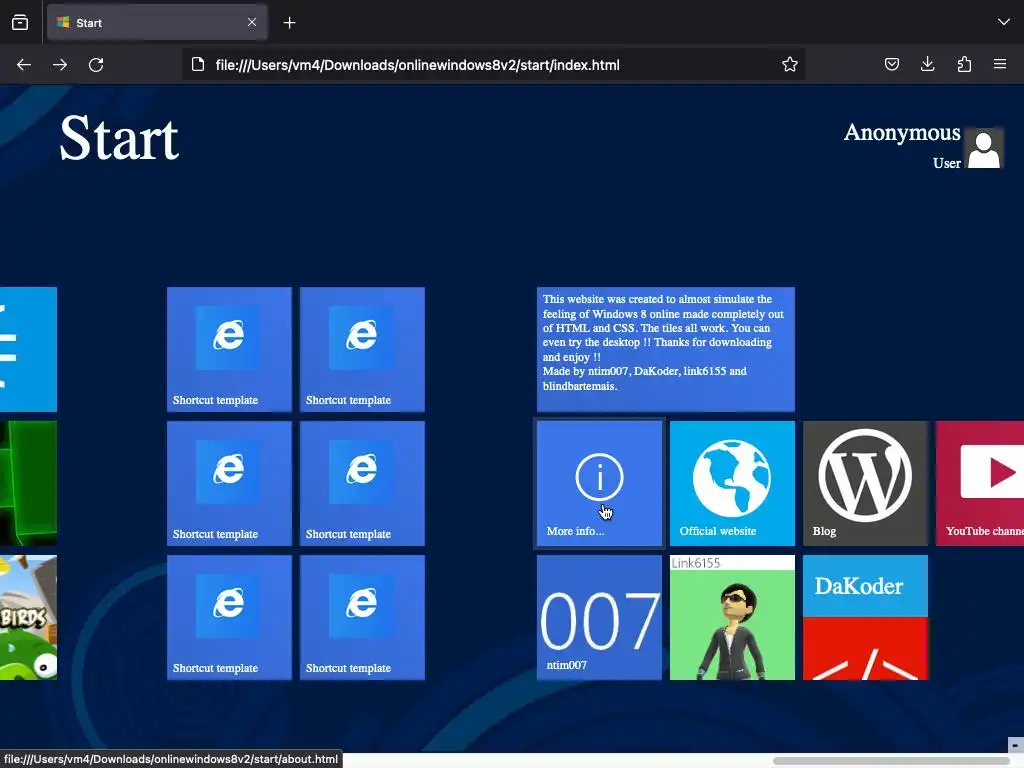This screenshot has height=768, width=1024.
Task: Open the extensions puzzle icon
Action: click(x=964, y=64)
